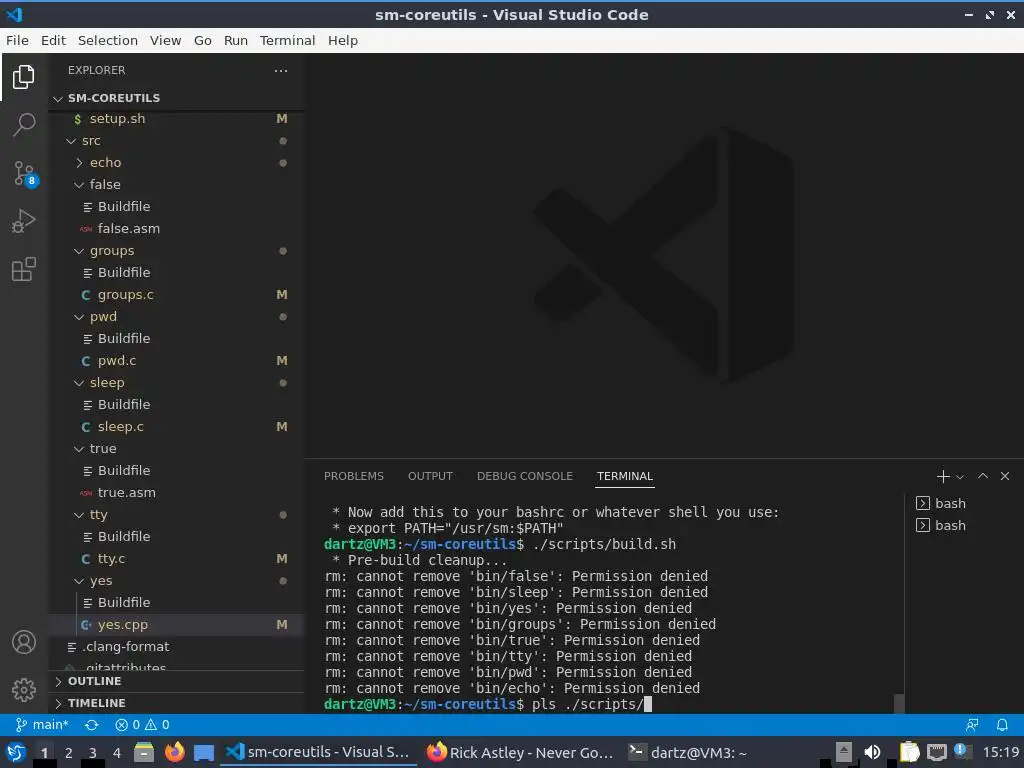The width and height of the screenshot is (1024, 768).
Task: Open the Go menu
Action: pos(202,40)
